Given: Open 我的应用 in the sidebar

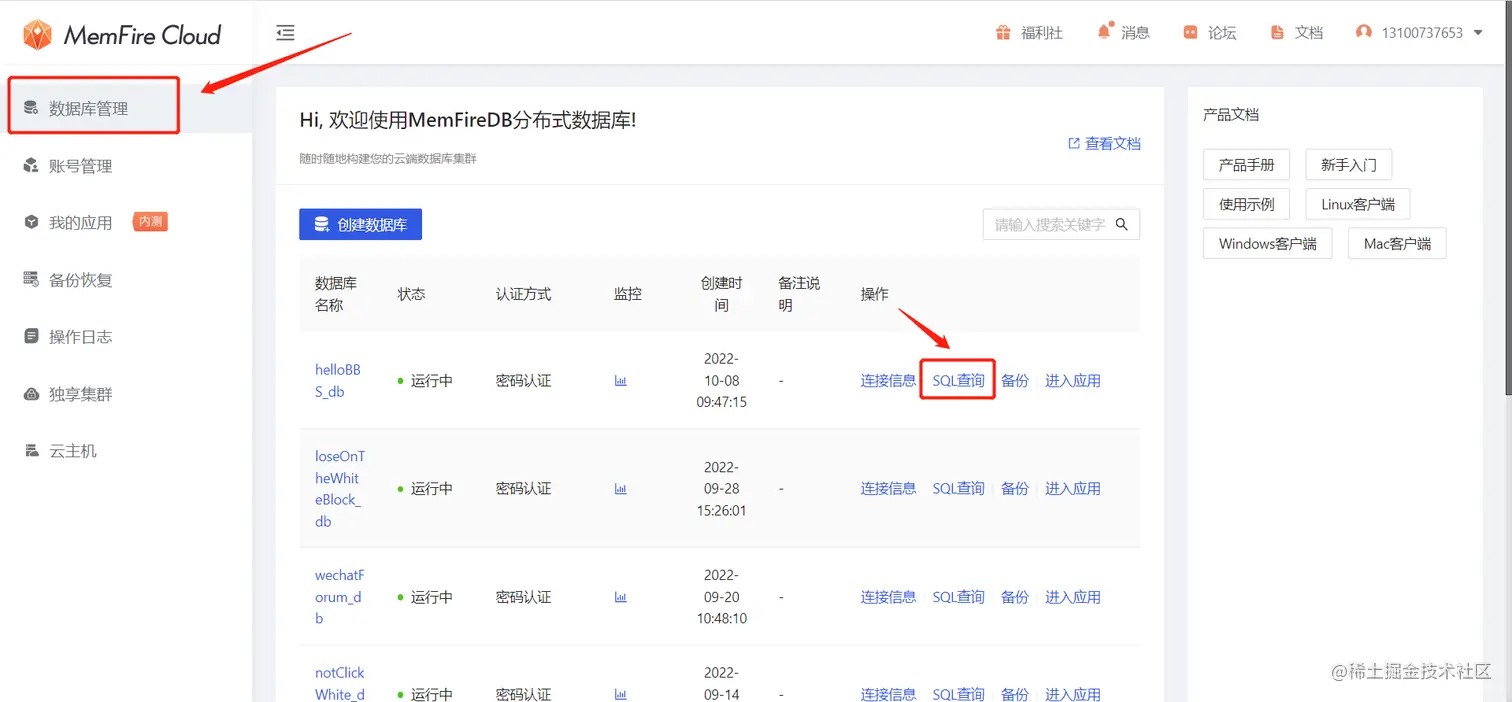Looking at the screenshot, I should coord(126,222).
